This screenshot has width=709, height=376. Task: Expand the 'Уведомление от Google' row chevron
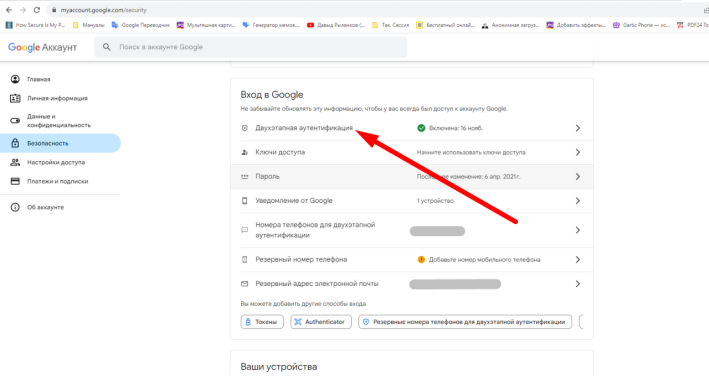[578, 201]
